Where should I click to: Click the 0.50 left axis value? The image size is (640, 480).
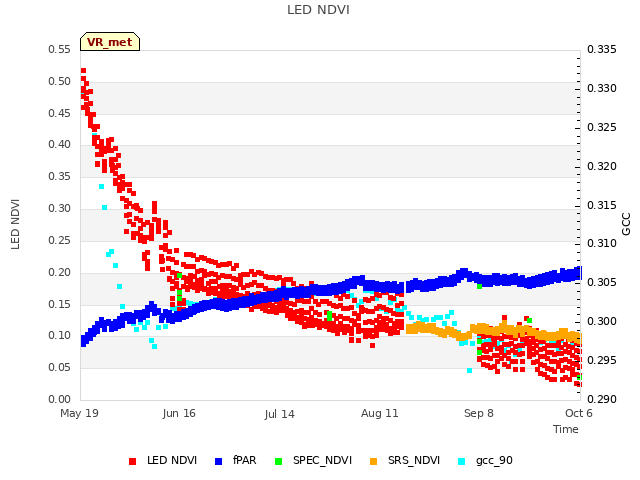pyautogui.click(x=59, y=81)
